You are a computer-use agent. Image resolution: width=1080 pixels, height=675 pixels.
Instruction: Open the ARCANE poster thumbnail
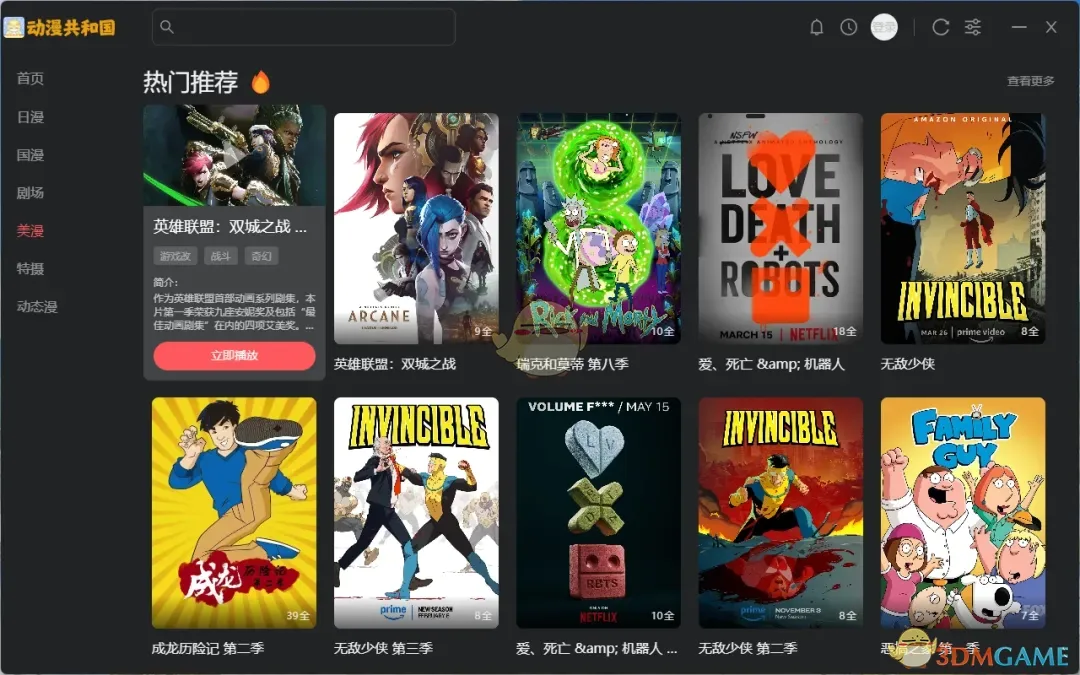click(416, 229)
